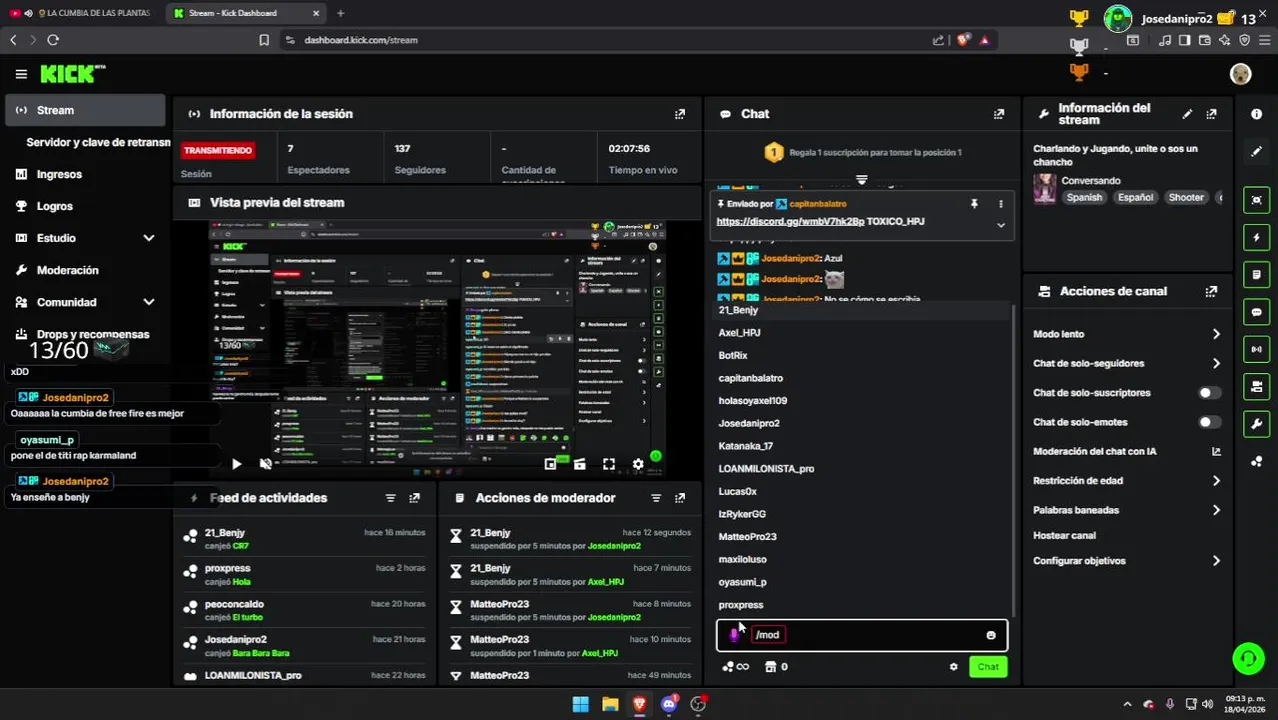
Task: Edit the Información del stream details with pencil
Action: click(x=1187, y=114)
